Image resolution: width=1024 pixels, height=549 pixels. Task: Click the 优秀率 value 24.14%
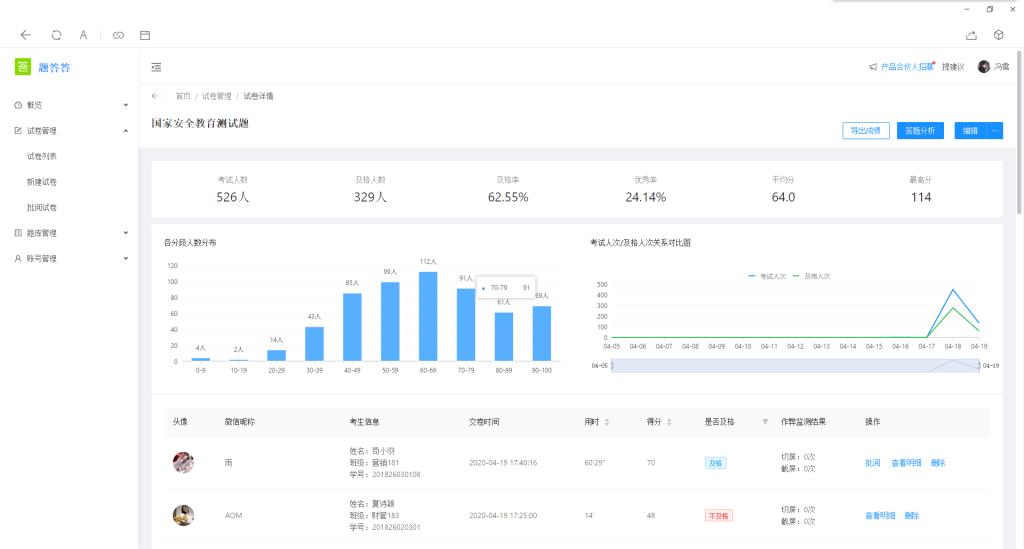click(645, 197)
